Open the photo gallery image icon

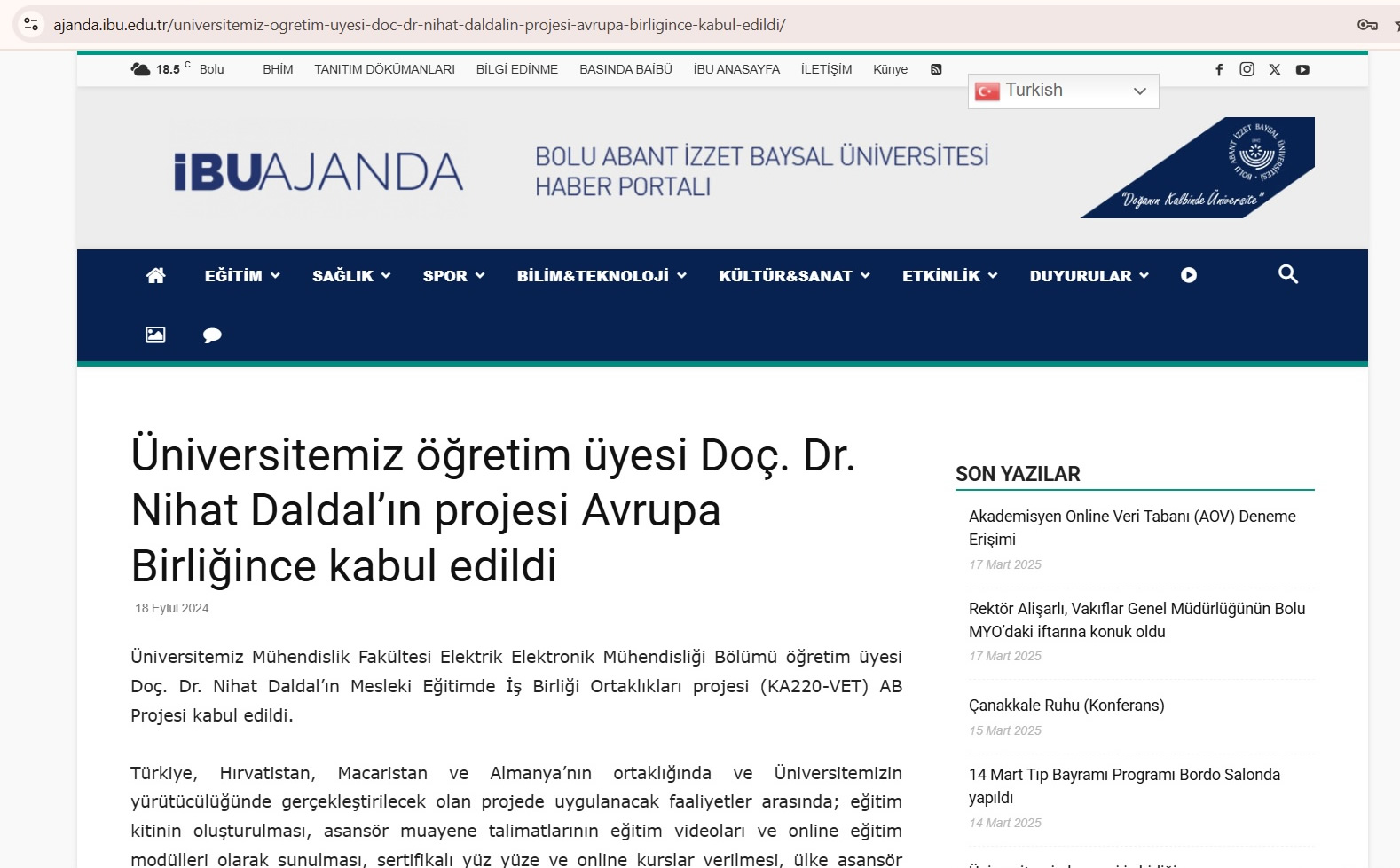click(155, 335)
